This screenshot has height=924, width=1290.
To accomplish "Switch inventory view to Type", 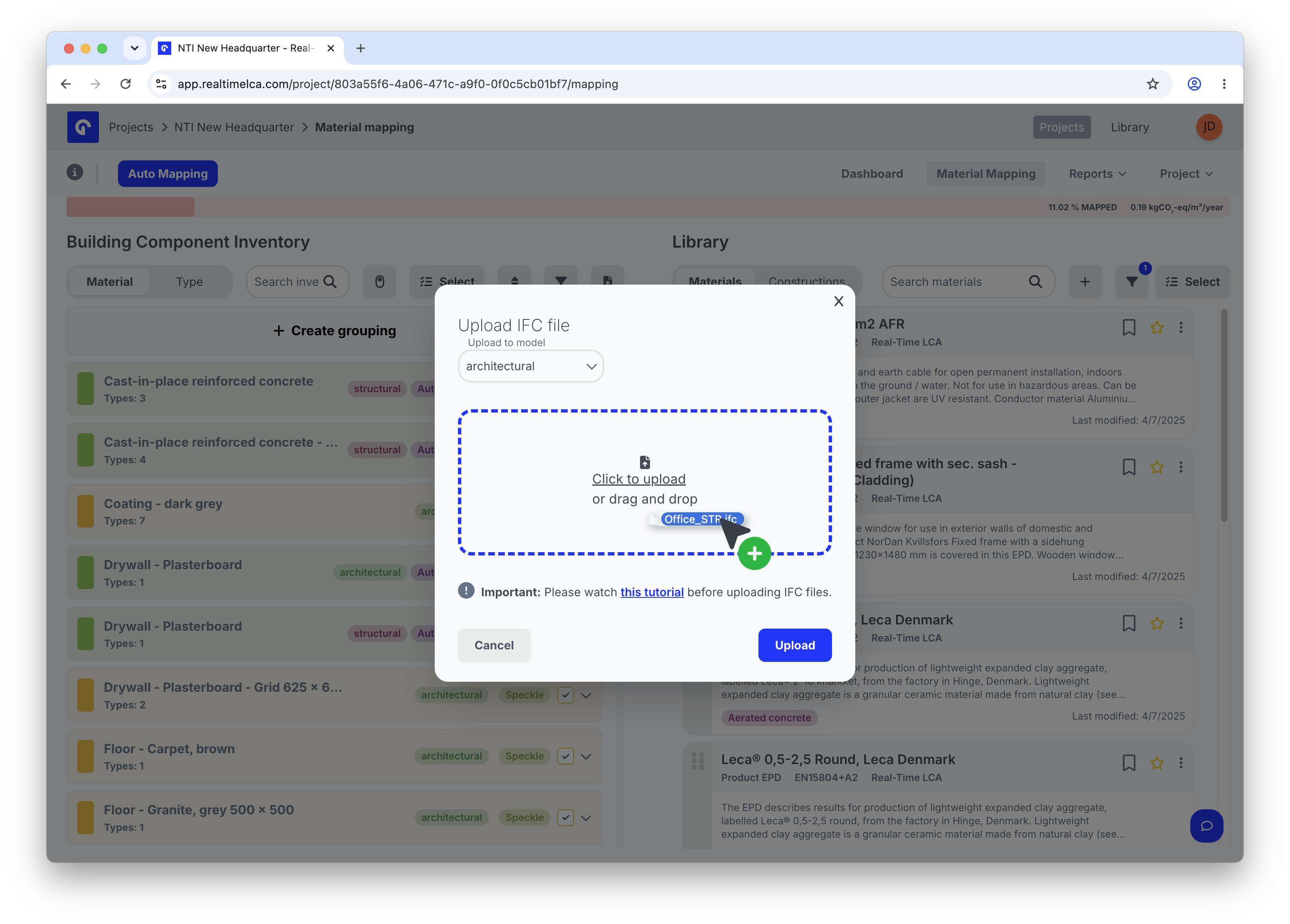I will click(x=190, y=281).
